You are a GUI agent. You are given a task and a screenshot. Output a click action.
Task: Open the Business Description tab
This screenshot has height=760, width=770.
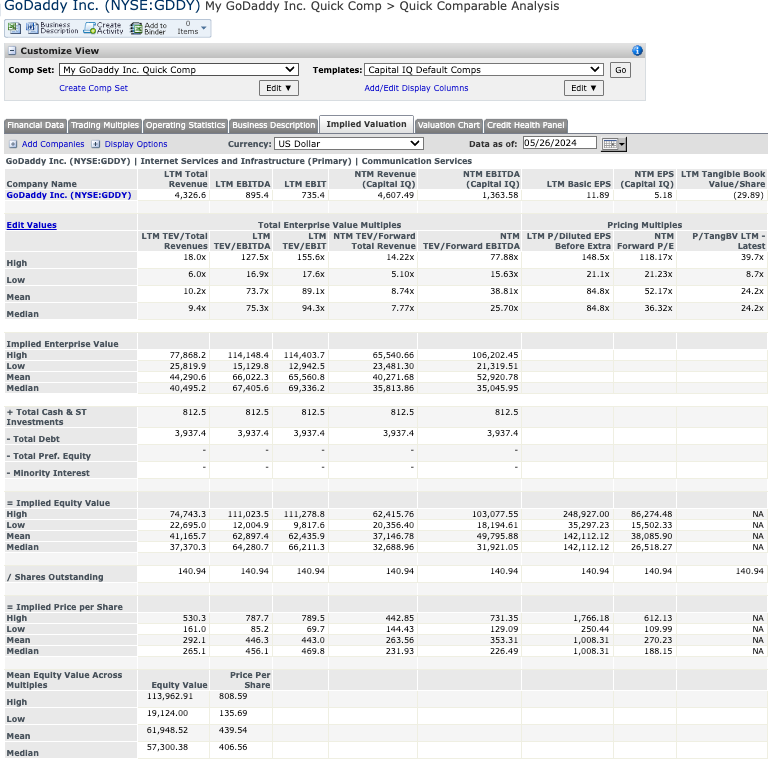pyautogui.click(x=274, y=125)
